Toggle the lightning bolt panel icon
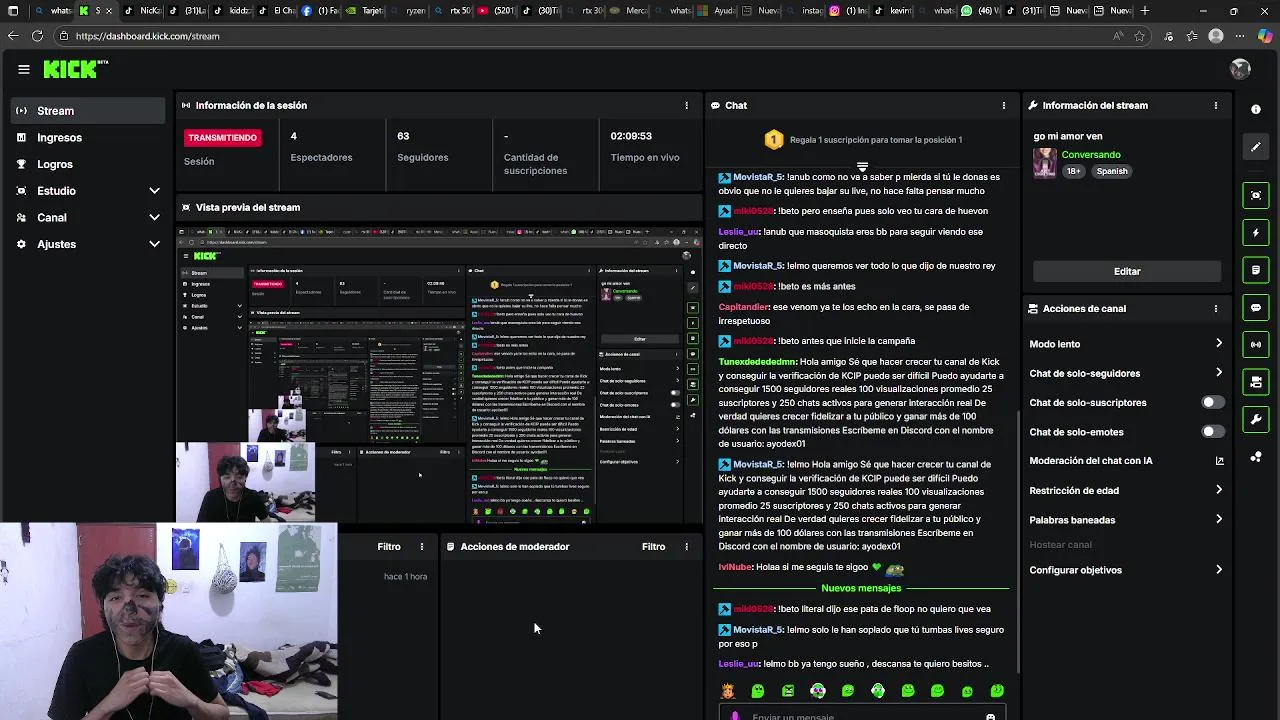Image resolution: width=1280 pixels, height=720 pixels. pos(1256,233)
